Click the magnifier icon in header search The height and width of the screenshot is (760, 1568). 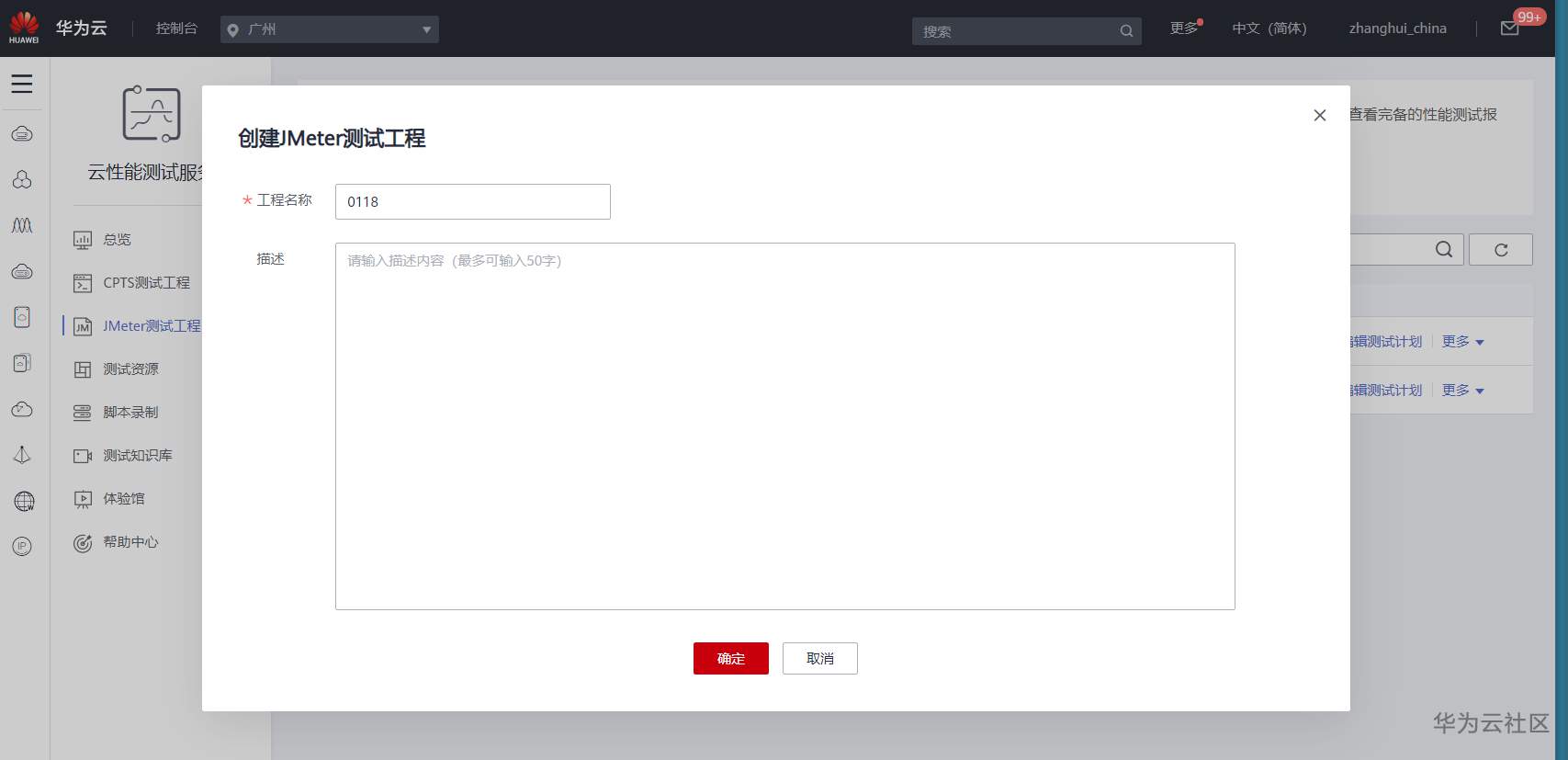pyautogui.click(x=1126, y=31)
